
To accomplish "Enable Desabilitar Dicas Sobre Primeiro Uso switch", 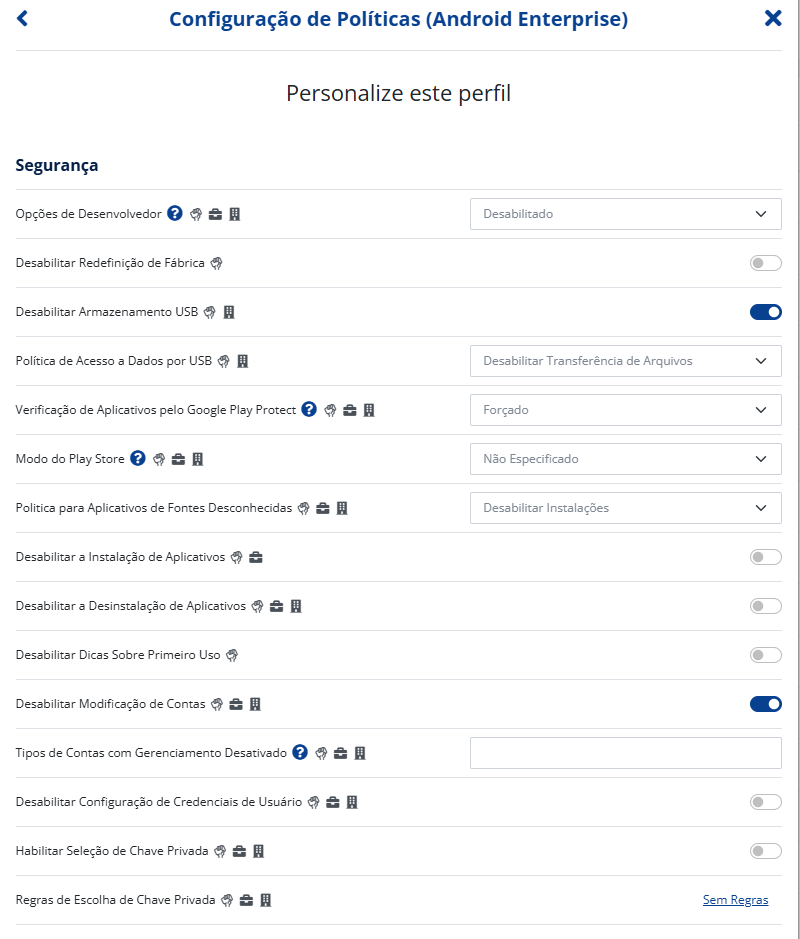I will point(765,655).
